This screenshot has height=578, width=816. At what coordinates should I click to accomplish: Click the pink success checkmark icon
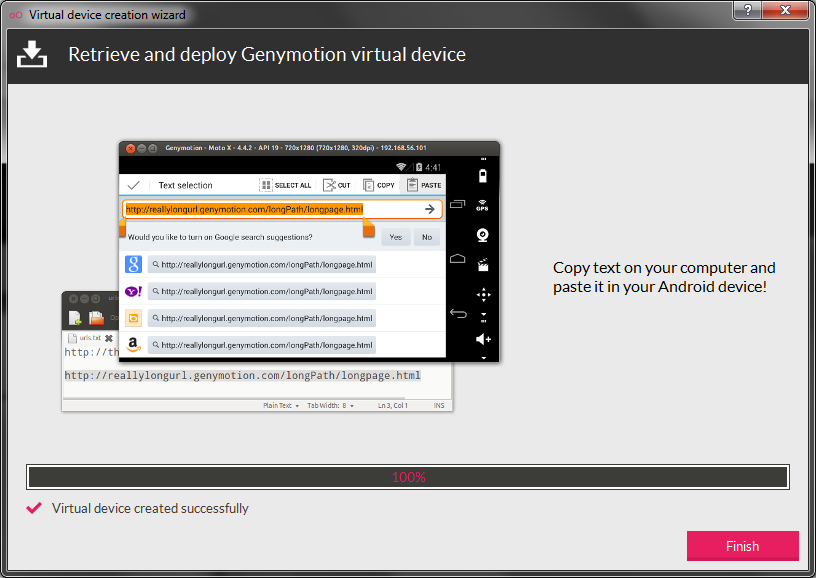click(x=34, y=508)
